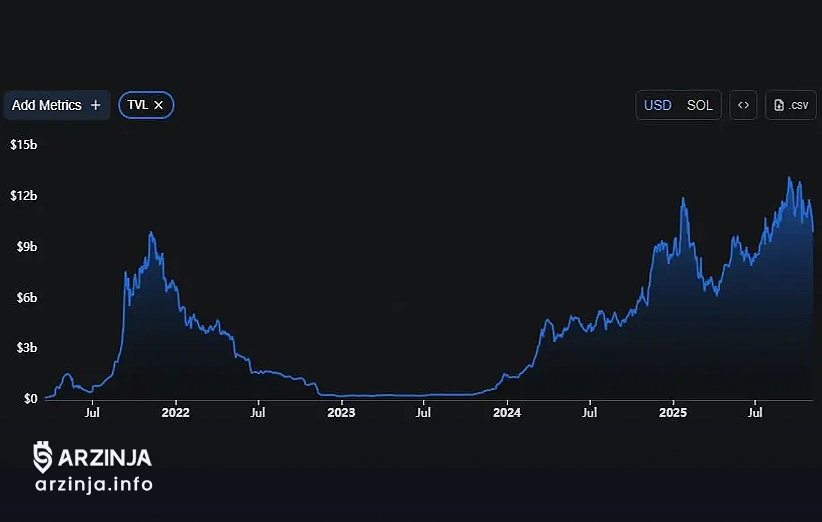Click the file icon on the .csv button

point(779,105)
